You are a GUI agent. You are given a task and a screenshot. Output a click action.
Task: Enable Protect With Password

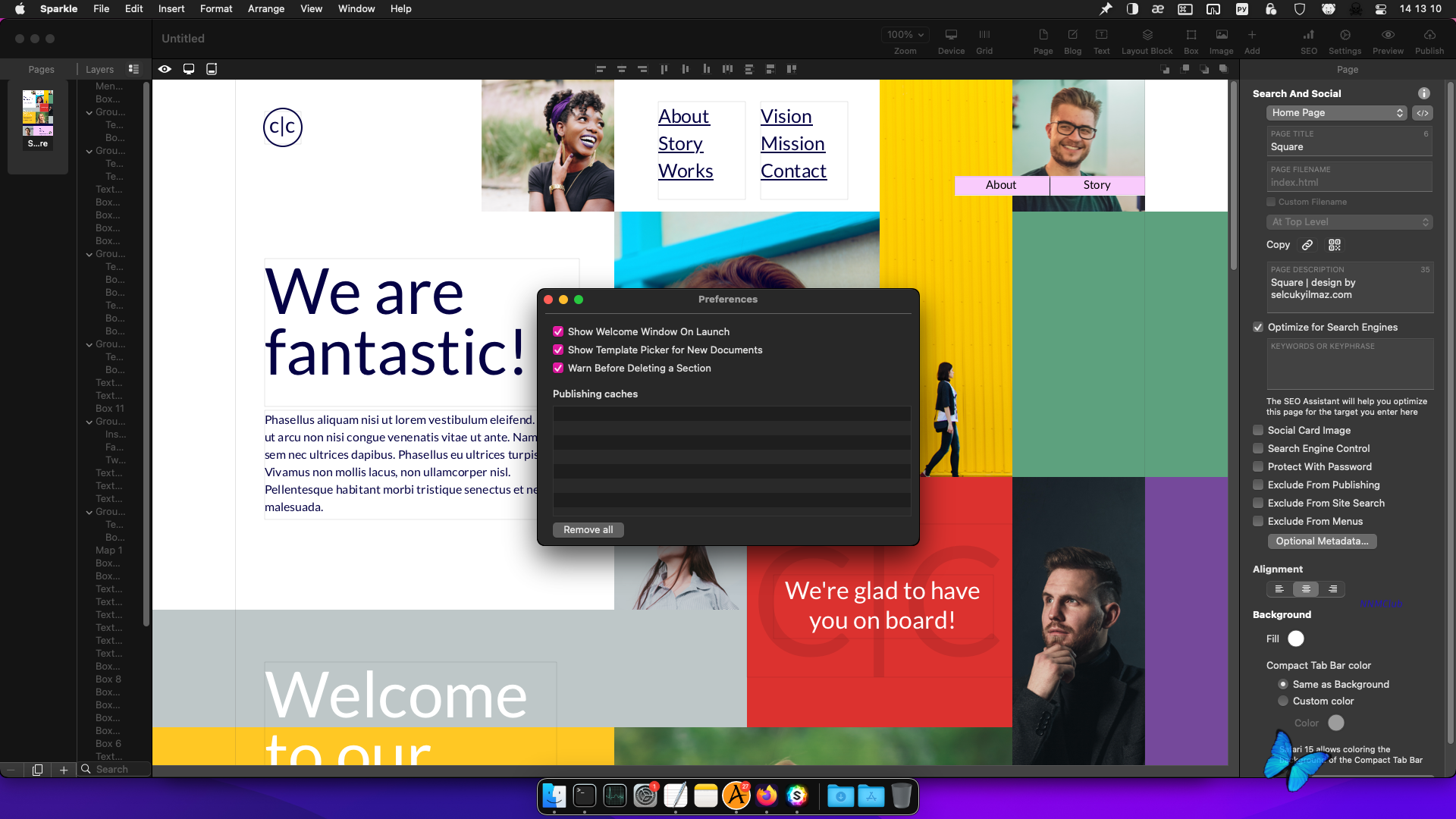click(x=1258, y=466)
